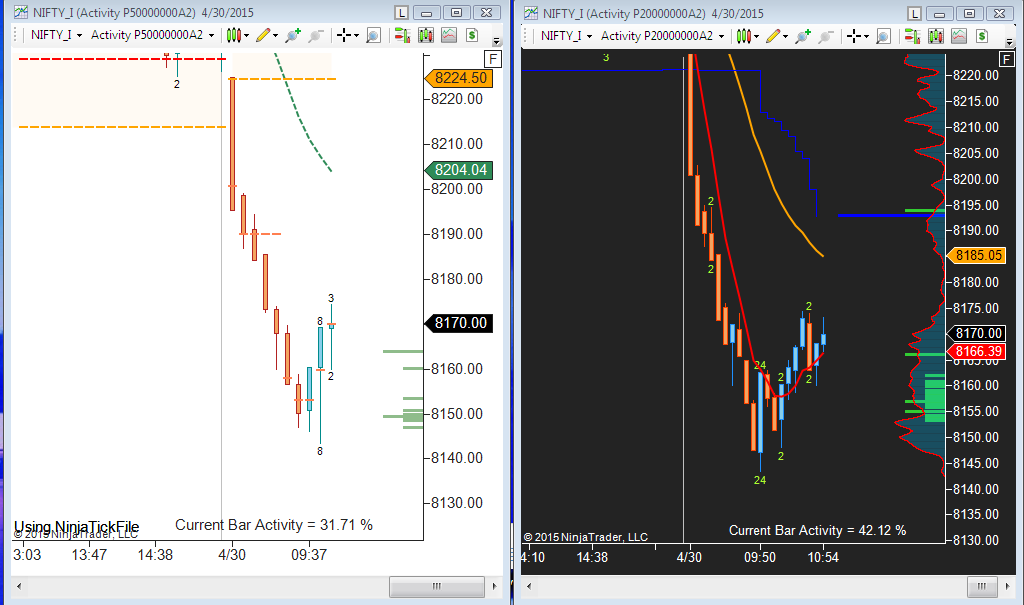The image size is (1024, 605).
Task: Select drawing pencil tool in P50000000A2 window
Action: pyautogui.click(x=263, y=35)
